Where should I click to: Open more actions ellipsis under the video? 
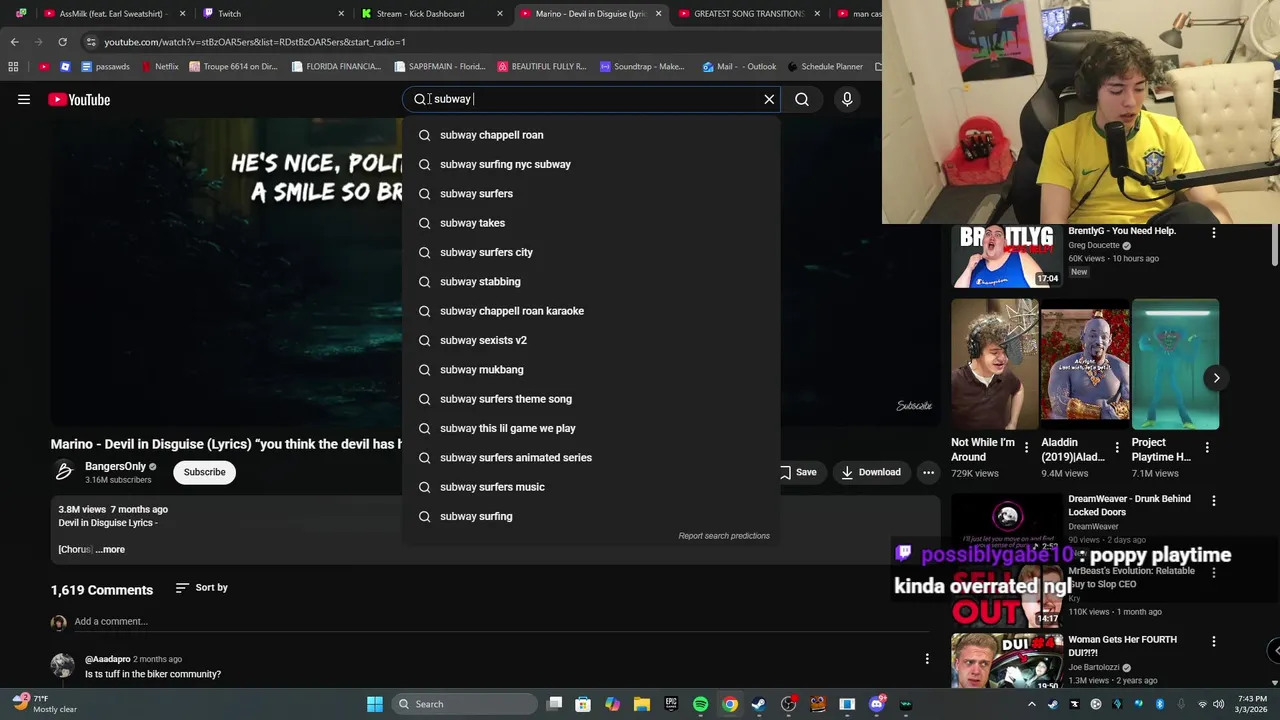[928, 472]
